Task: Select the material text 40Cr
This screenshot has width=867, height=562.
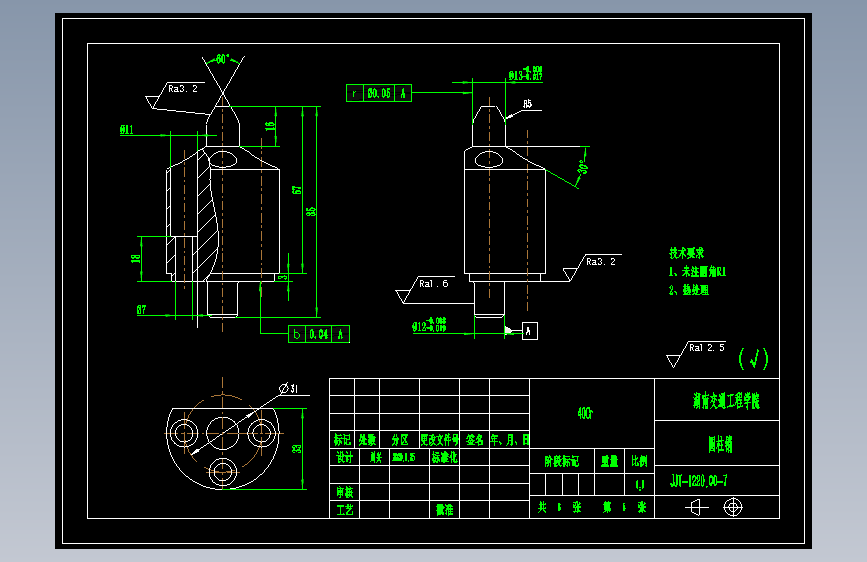Action: [584, 413]
